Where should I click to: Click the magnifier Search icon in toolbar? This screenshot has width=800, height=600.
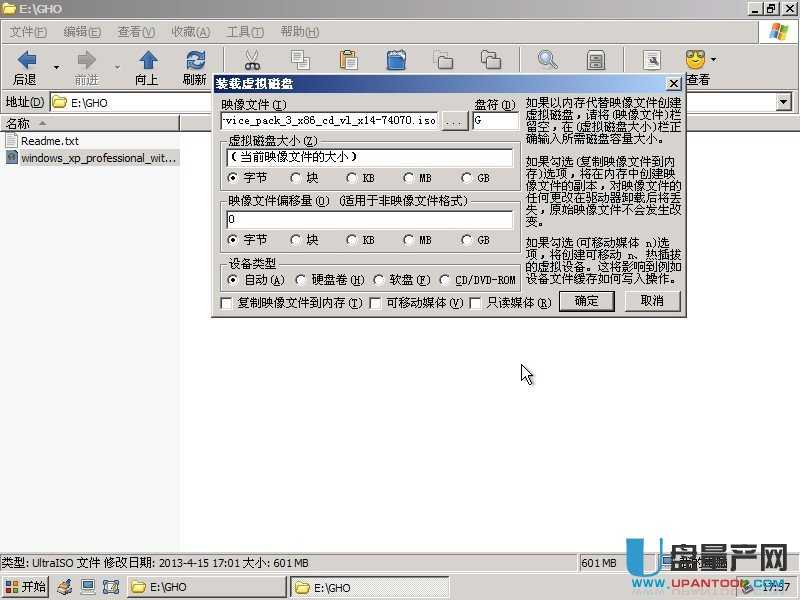547,61
